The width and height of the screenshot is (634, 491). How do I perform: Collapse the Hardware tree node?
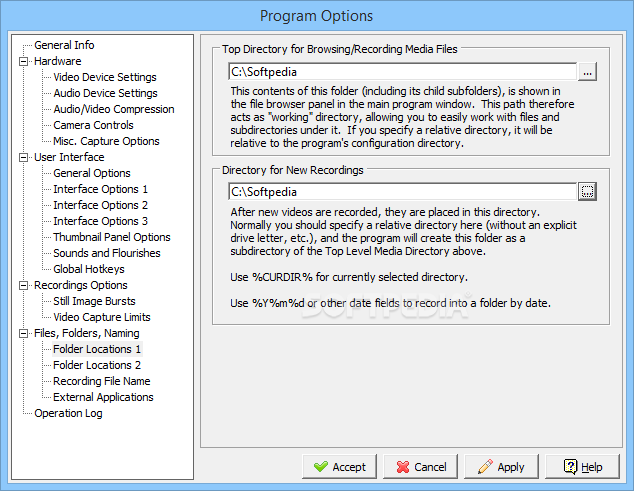tap(24, 61)
